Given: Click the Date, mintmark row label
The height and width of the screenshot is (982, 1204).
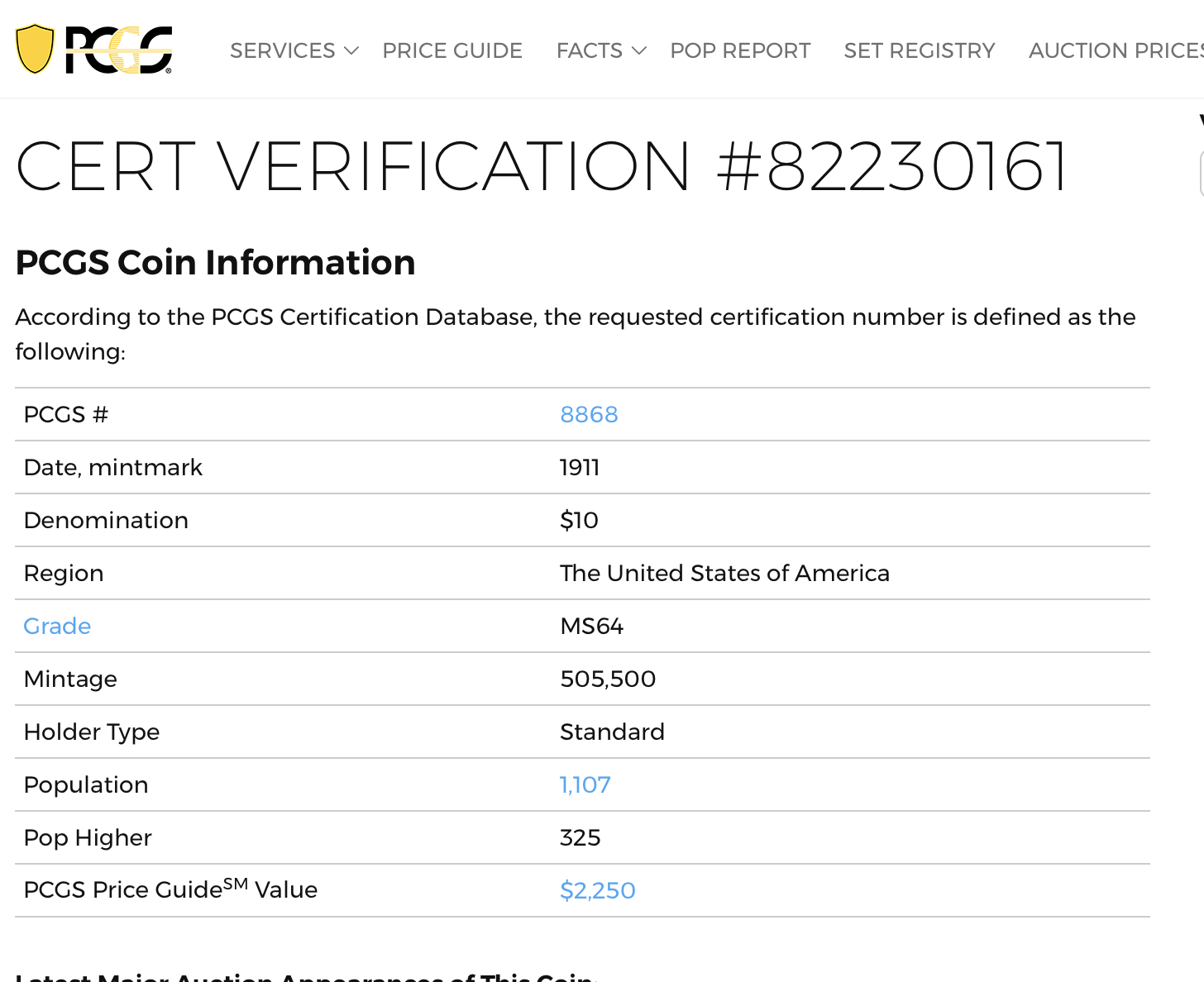Looking at the screenshot, I should (112, 467).
